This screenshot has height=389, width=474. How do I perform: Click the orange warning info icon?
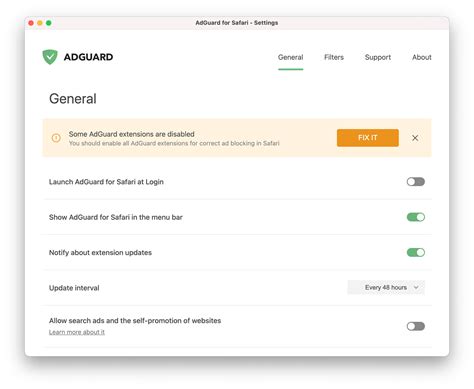(x=56, y=138)
